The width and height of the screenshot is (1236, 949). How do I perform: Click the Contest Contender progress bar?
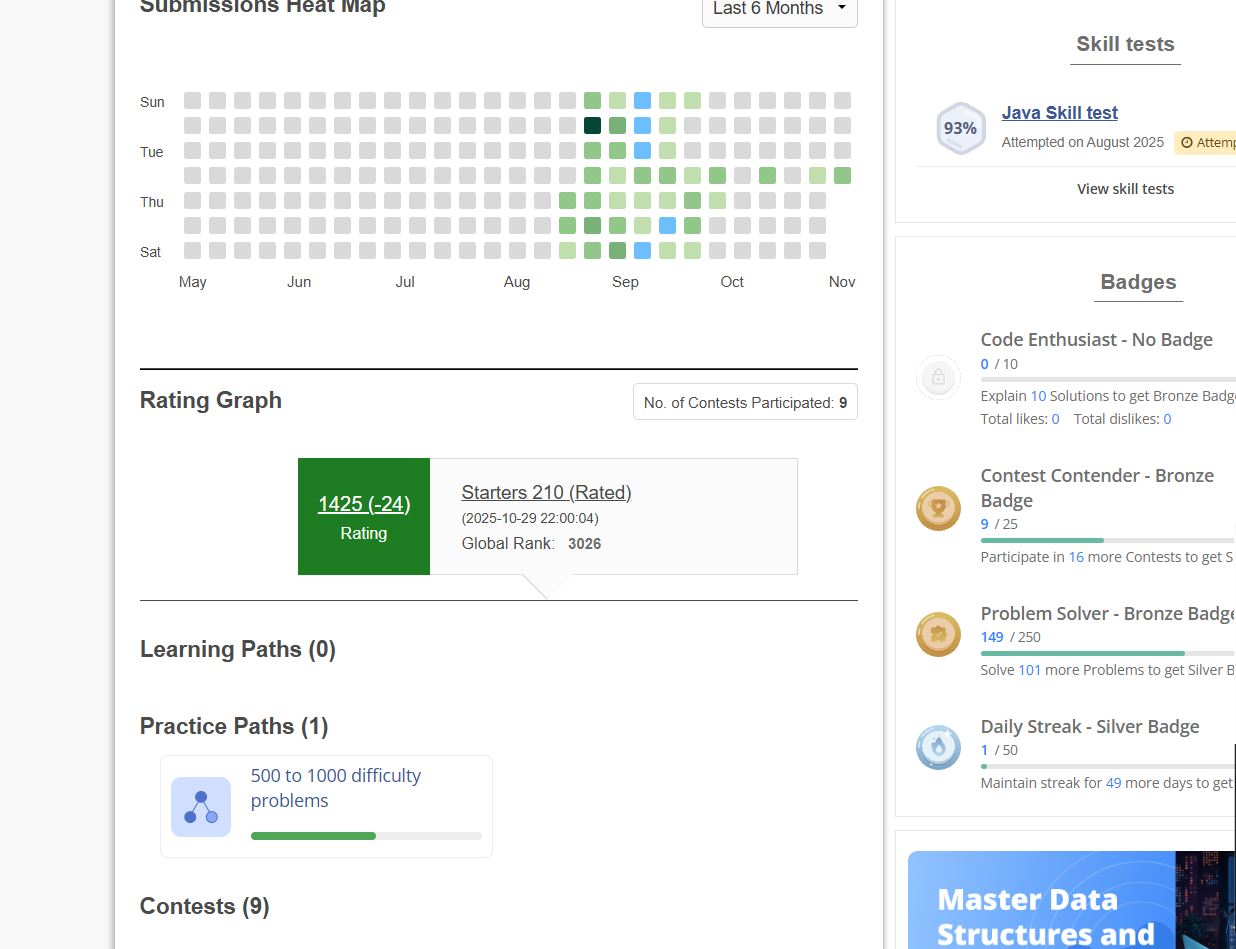[1108, 540]
